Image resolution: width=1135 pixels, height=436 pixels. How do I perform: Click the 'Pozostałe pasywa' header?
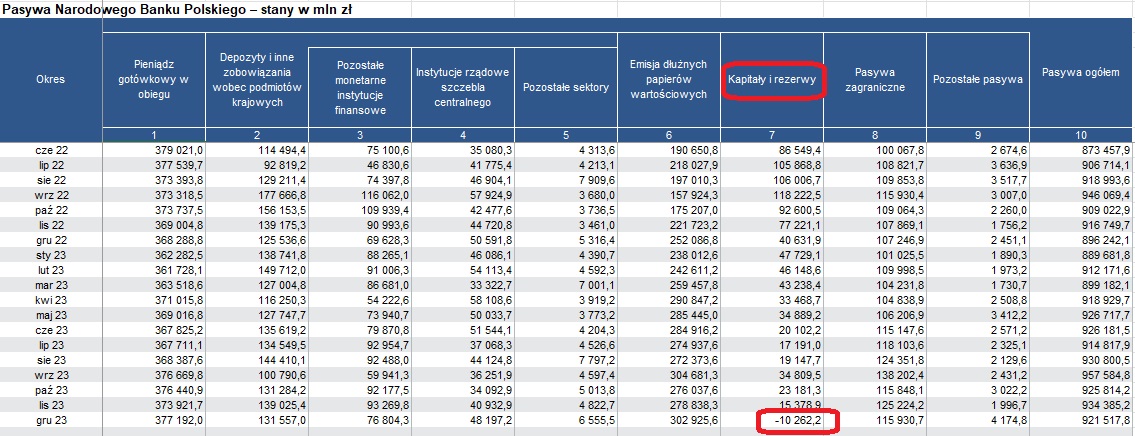tap(978, 80)
